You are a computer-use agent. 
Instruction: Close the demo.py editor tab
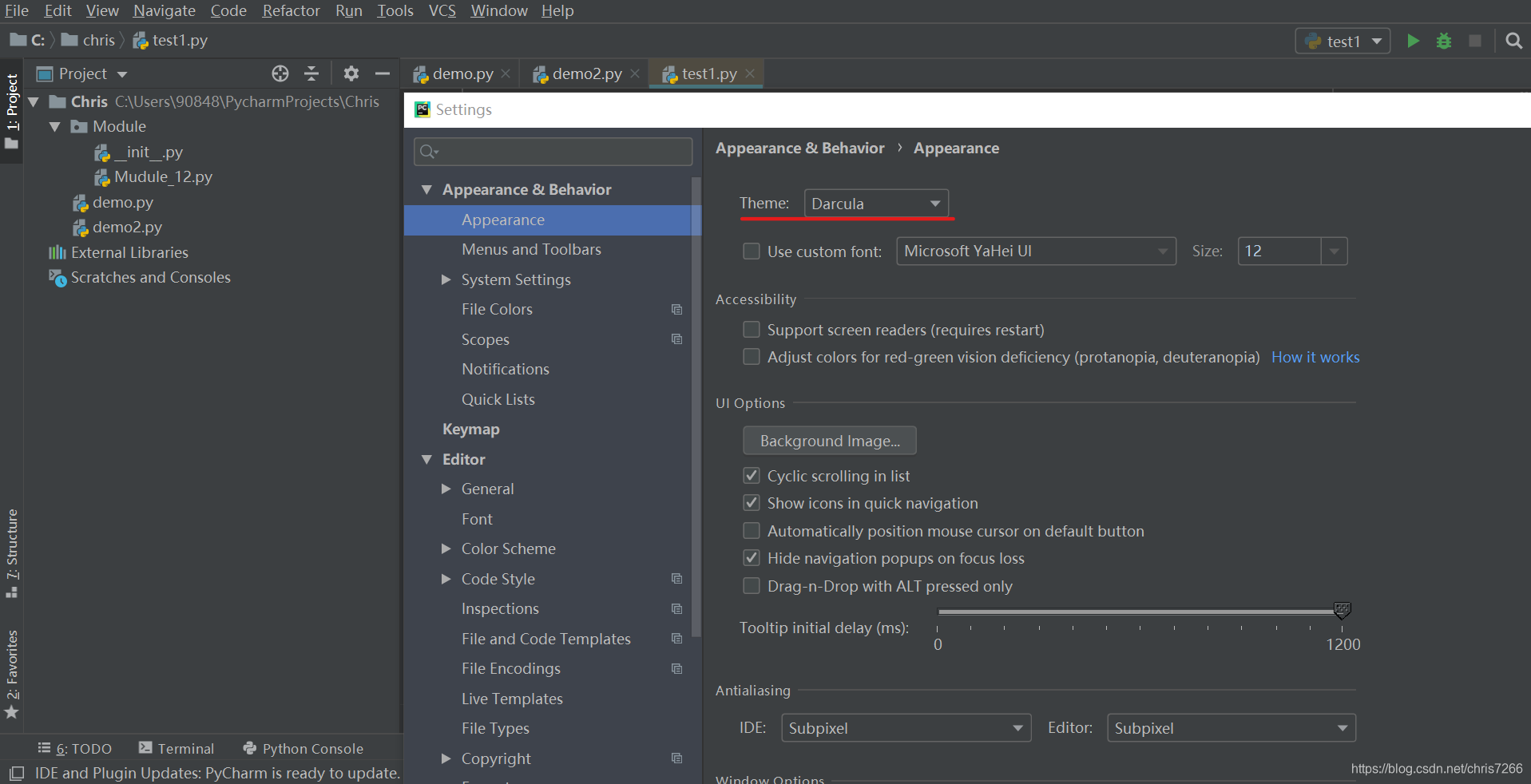point(506,73)
